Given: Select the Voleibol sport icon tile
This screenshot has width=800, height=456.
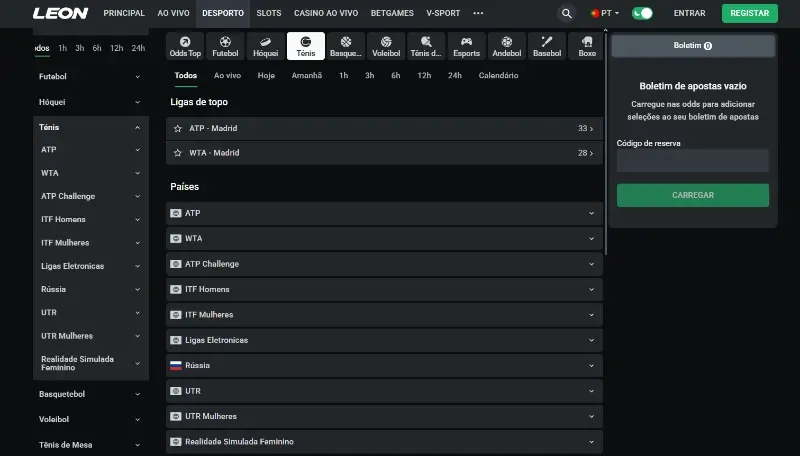Looking at the screenshot, I should pyautogui.click(x=386, y=46).
